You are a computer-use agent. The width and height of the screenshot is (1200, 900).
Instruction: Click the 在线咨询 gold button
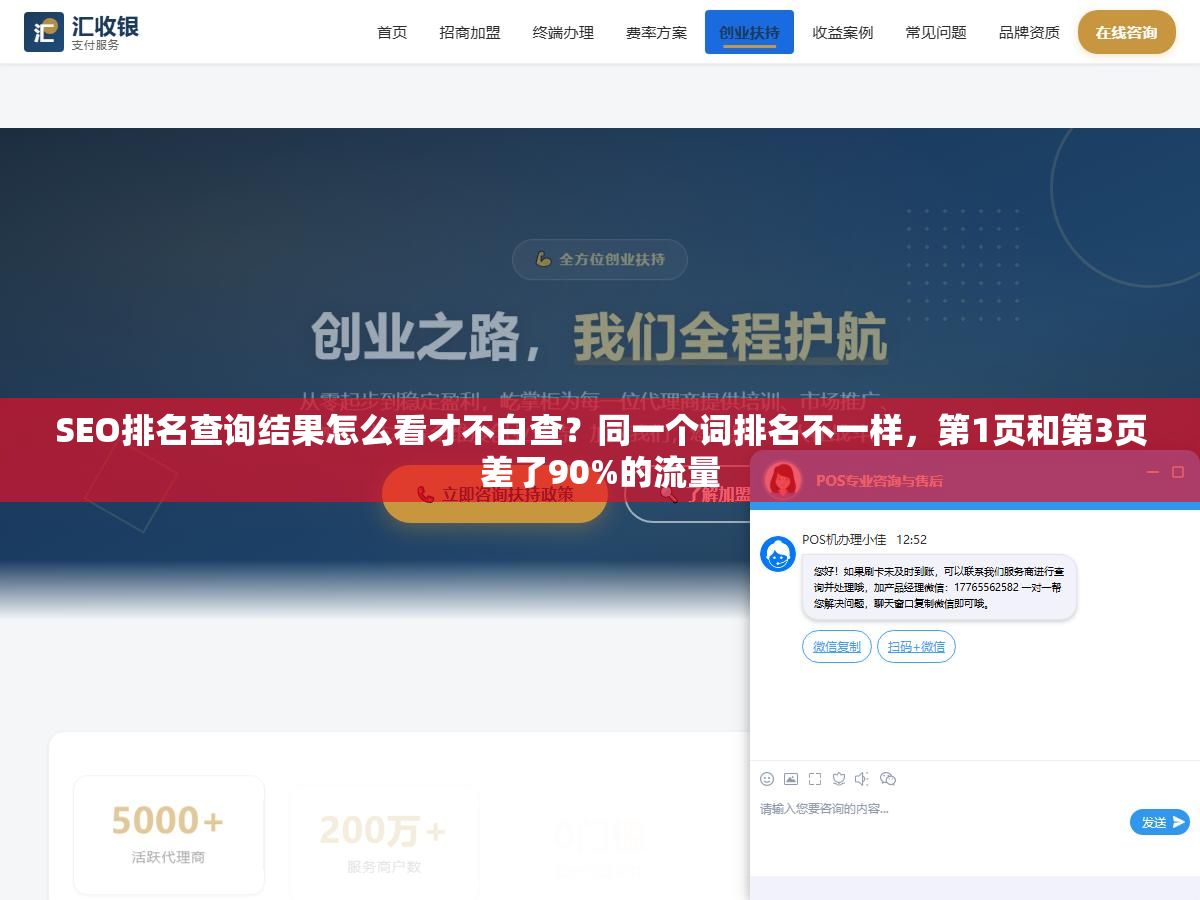coord(1126,32)
